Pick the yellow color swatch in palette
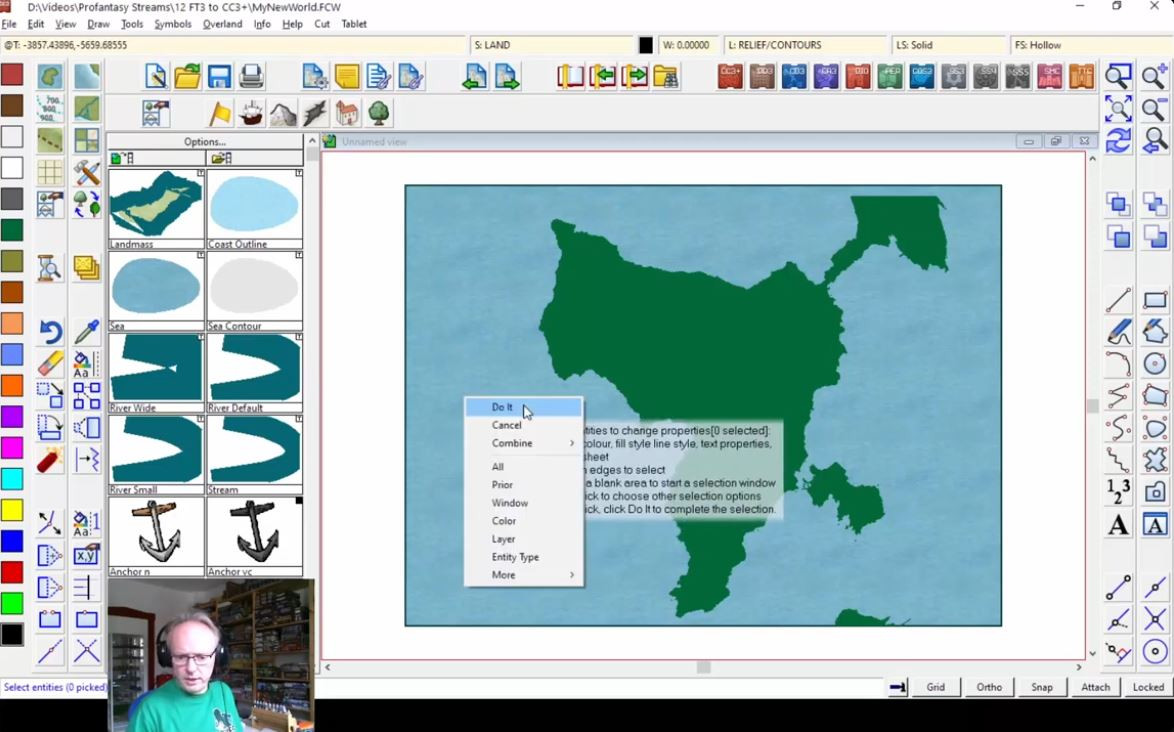Image resolution: width=1174 pixels, height=732 pixels. [12, 510]
